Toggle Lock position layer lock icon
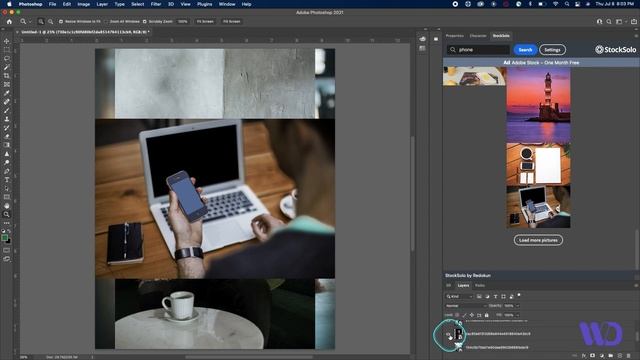This screenshot has width=640, height=360. tap(472, 315)
